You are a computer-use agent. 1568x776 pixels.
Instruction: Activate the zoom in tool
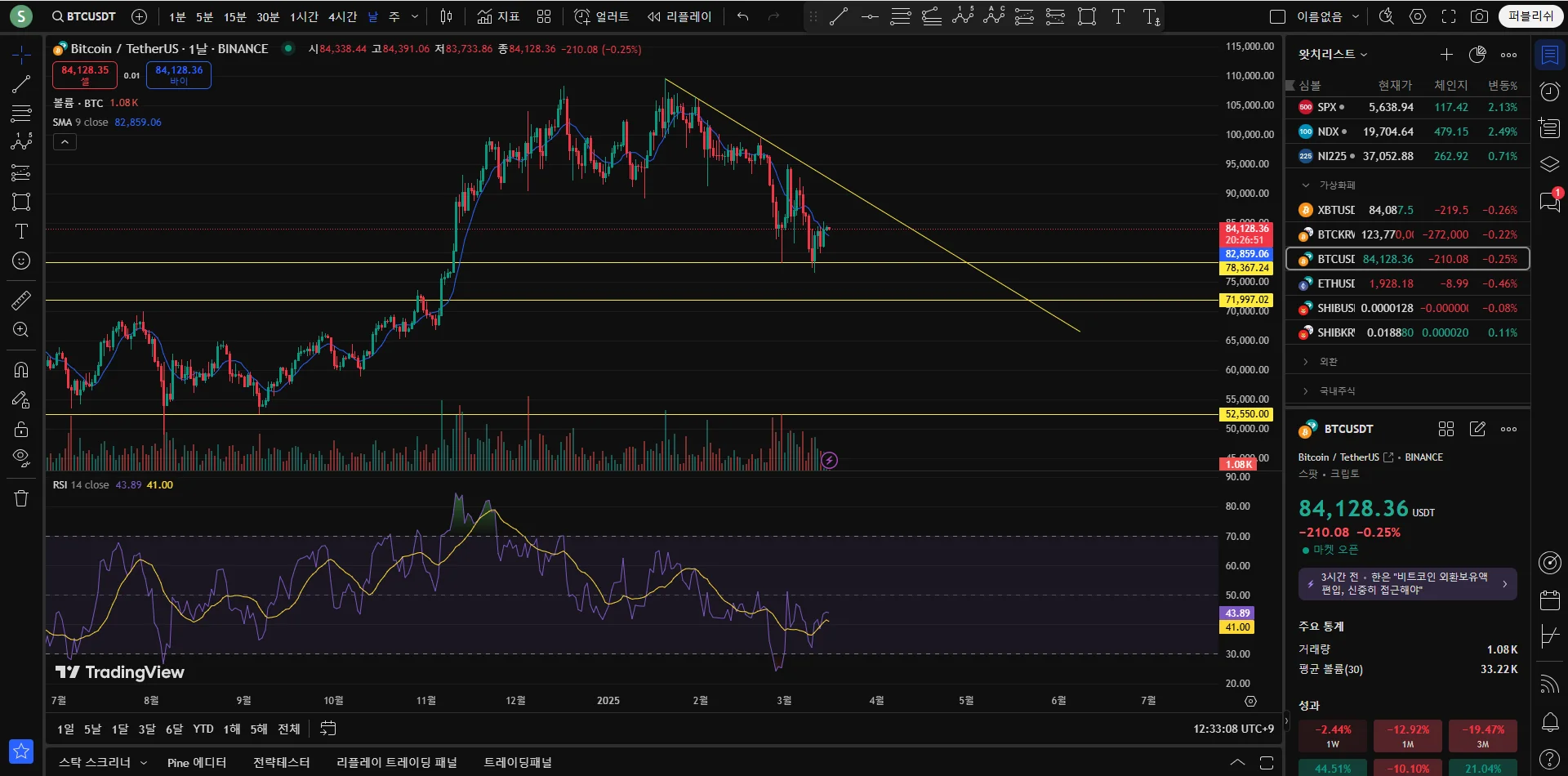point(21,330)
